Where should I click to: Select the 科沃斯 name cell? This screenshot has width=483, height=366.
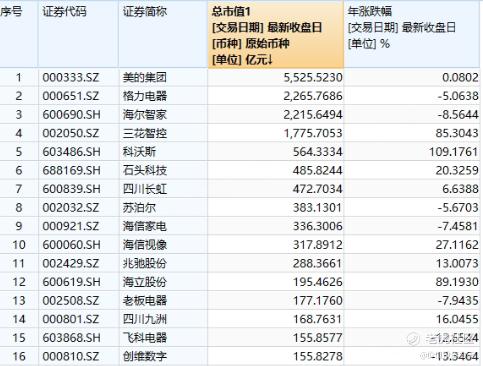click(163, 152)
